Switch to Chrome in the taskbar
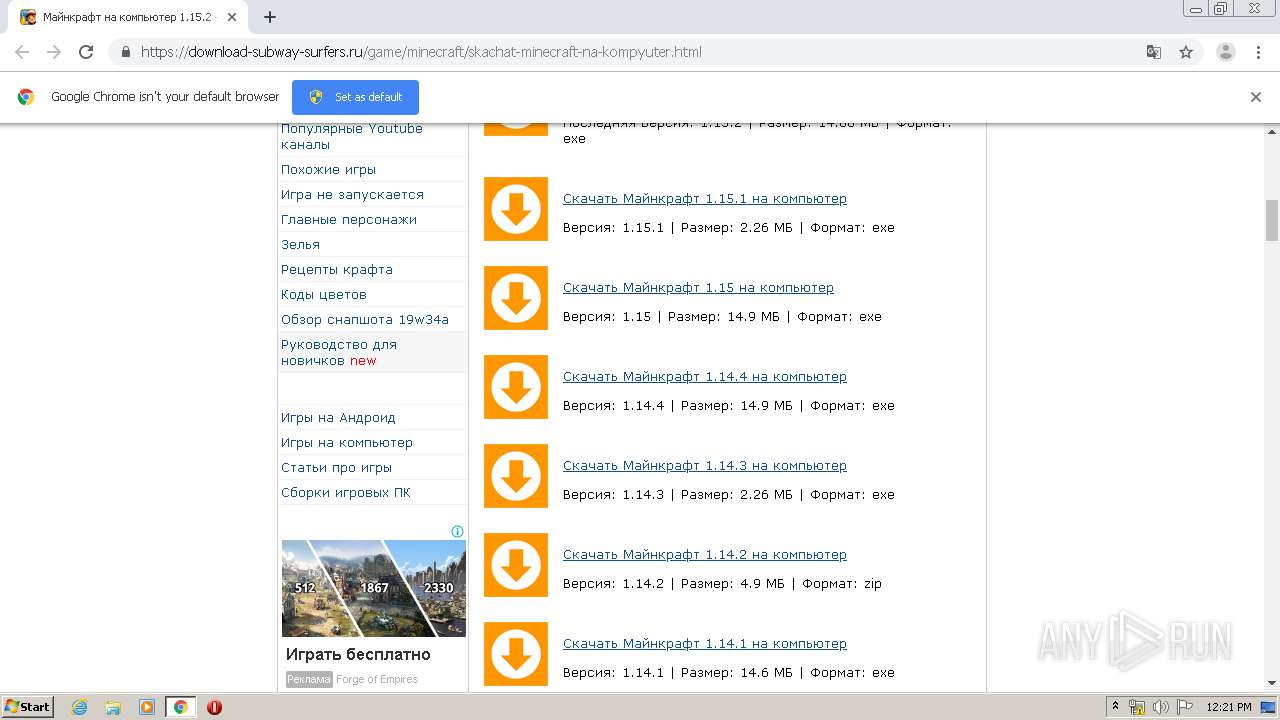 pos(180,707)
